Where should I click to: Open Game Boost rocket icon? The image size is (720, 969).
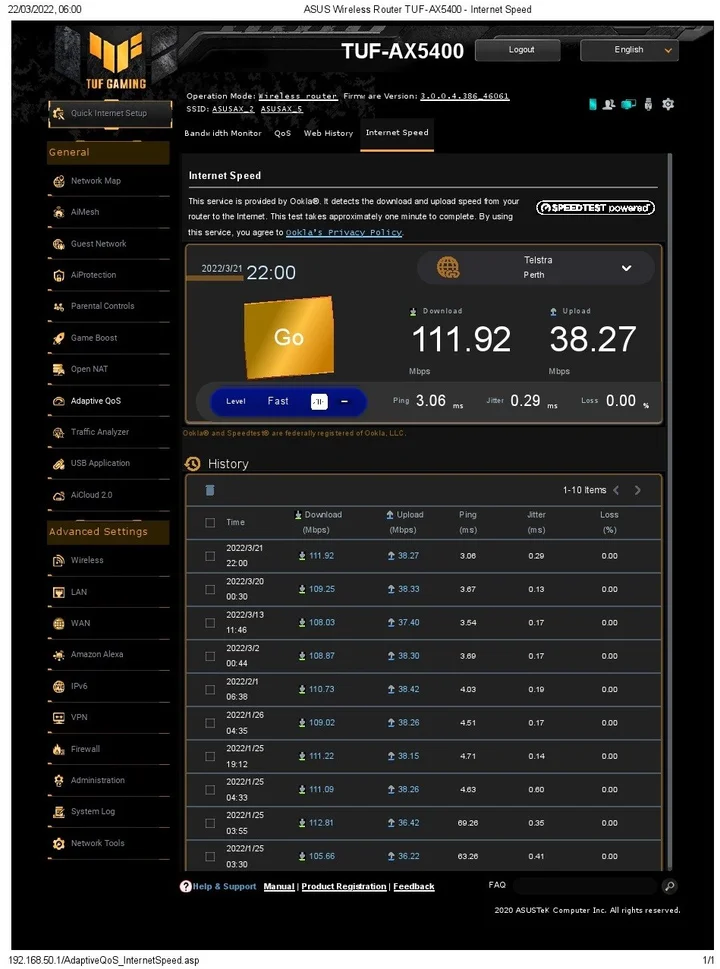click(x=59, y=338)
